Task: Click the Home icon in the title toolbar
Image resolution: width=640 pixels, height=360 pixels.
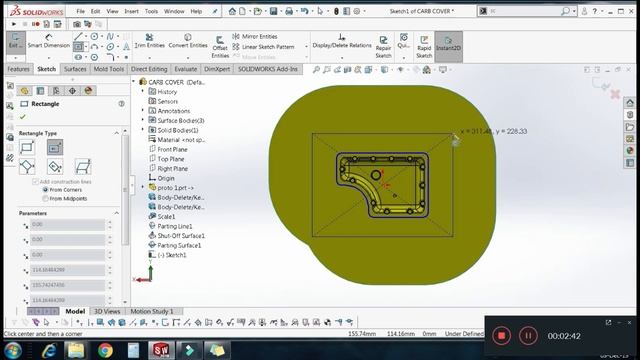Action: point(232,11)
